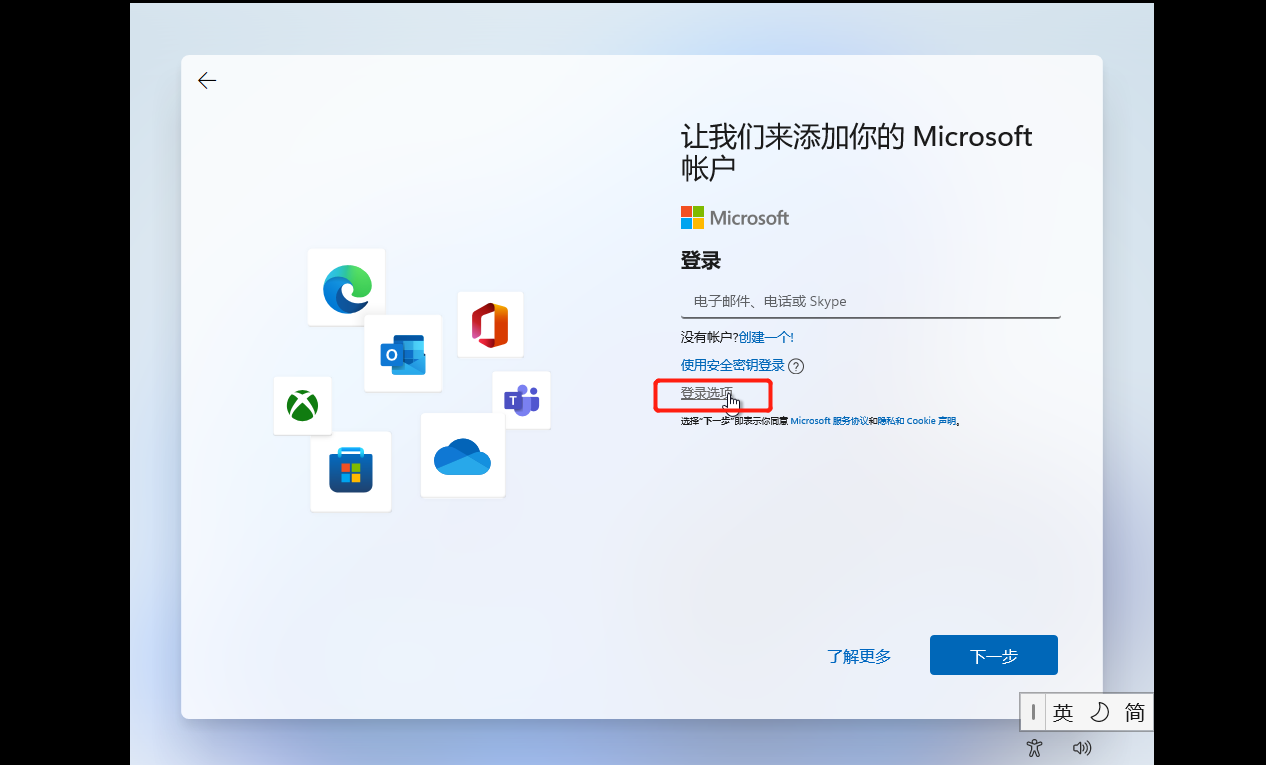Click 使用安全密钥登录 link
The height and width of the screenshot is (765, 1266).
tap(733, 366)
